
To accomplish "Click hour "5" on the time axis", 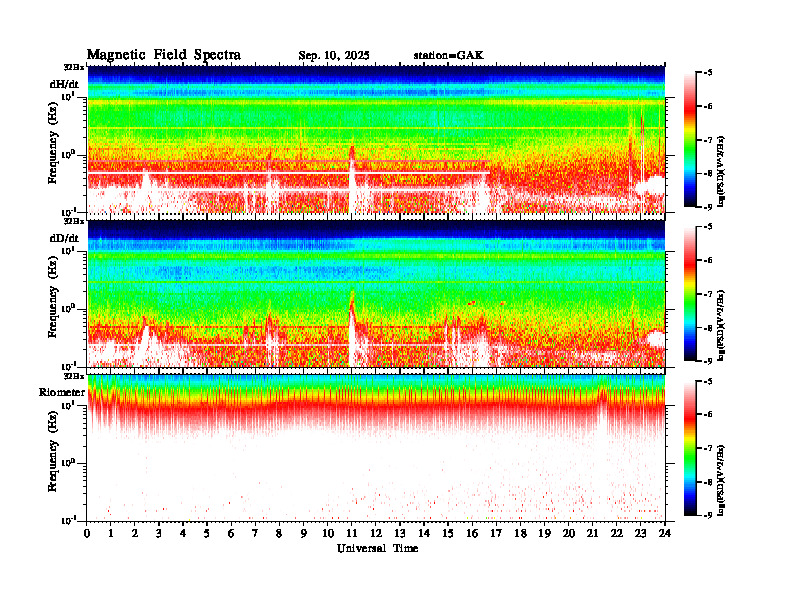I will coord(207,533).
